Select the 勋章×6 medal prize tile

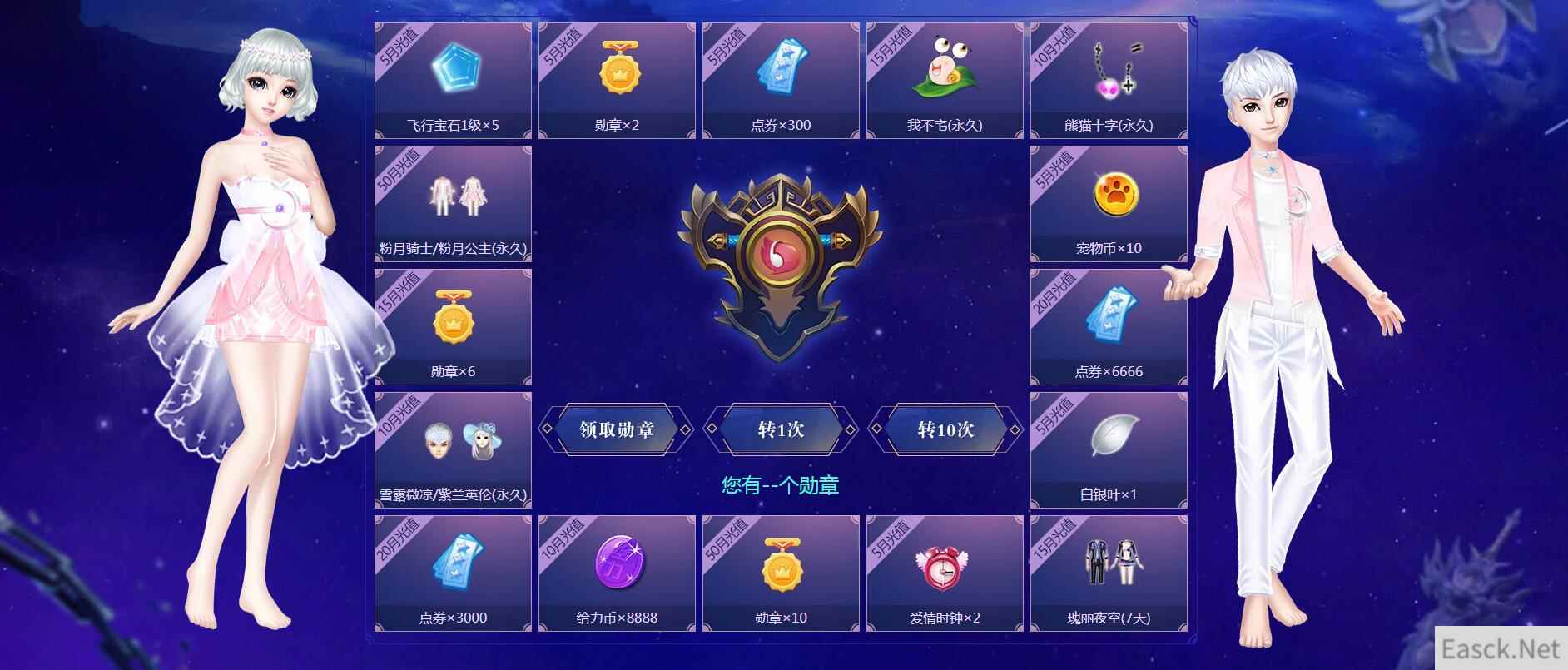click(454, 327)
